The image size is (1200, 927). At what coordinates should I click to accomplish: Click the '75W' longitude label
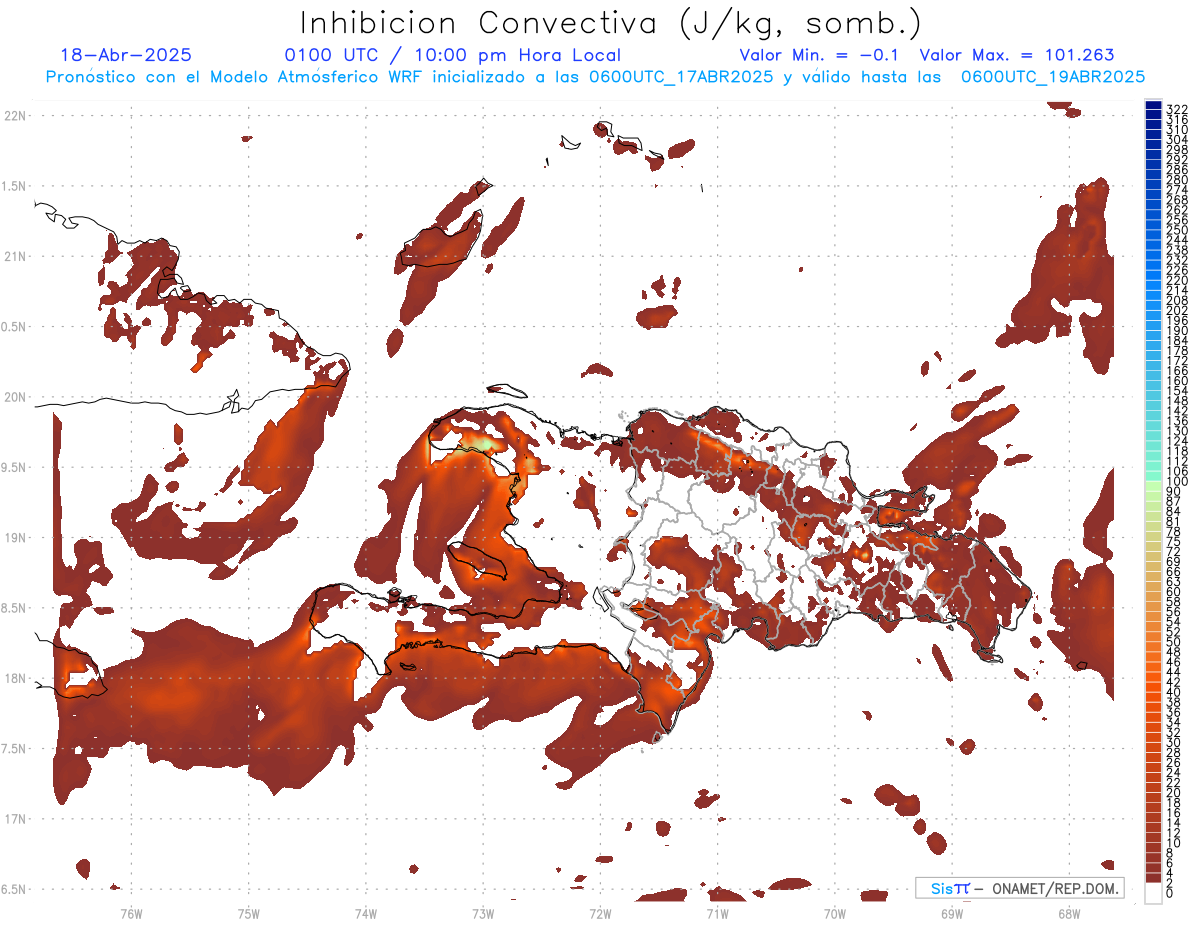pos(249,913)
